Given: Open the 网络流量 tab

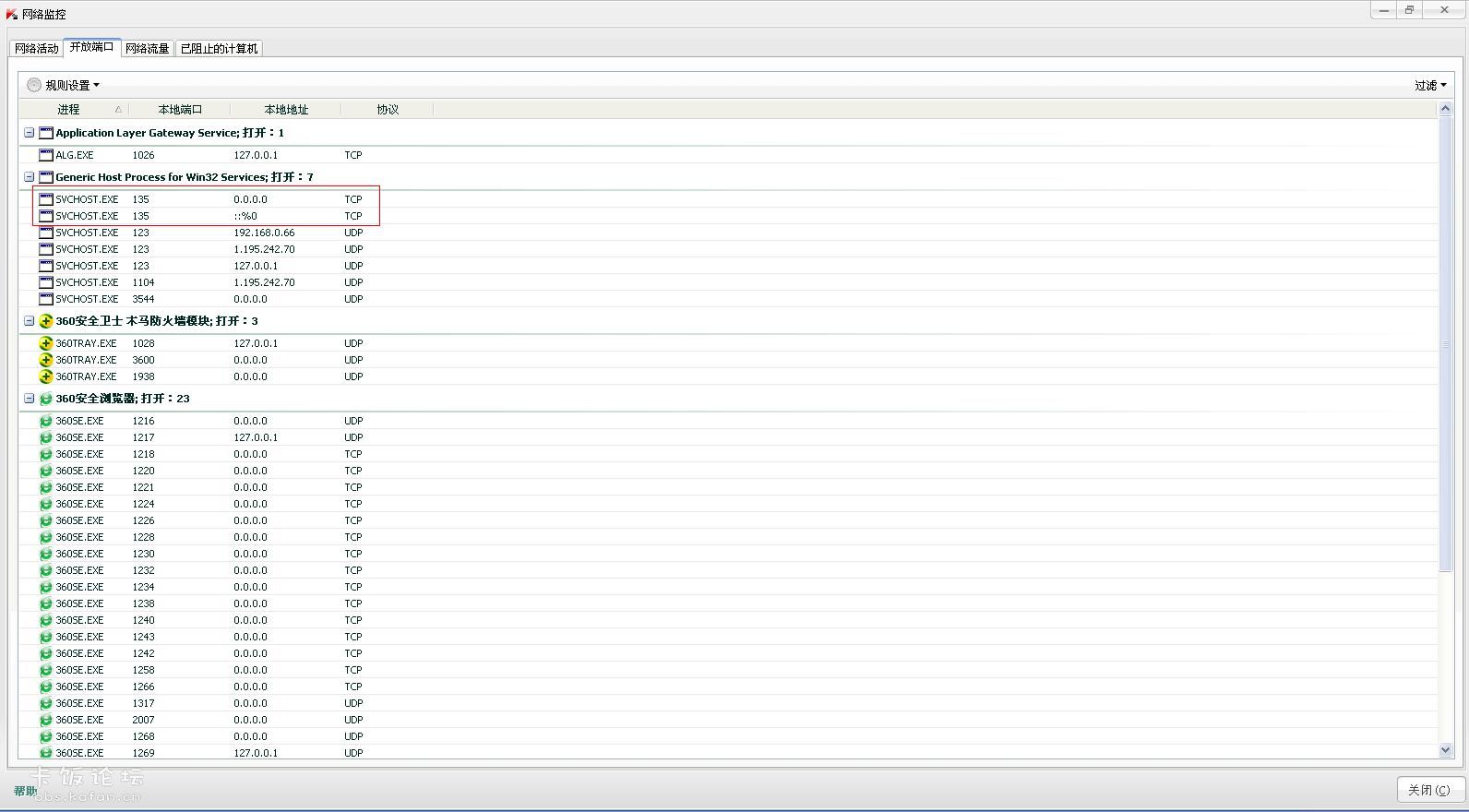Looking at the screenshot, I should click(148, 48).
